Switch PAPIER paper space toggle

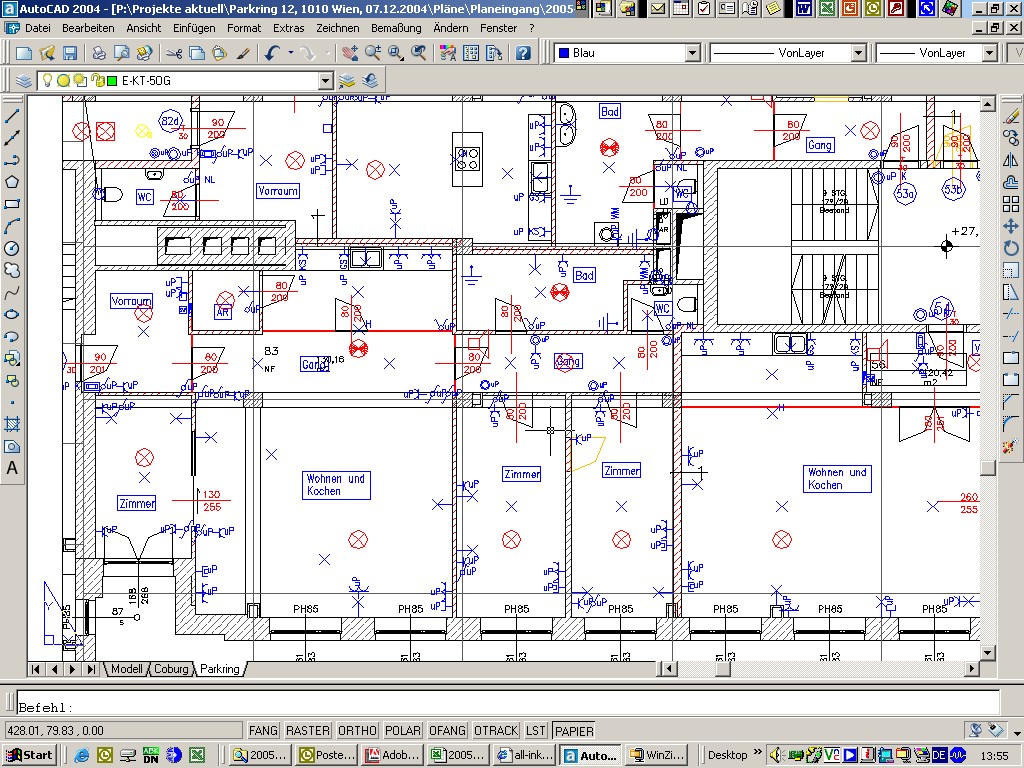[x=574, y=731]
